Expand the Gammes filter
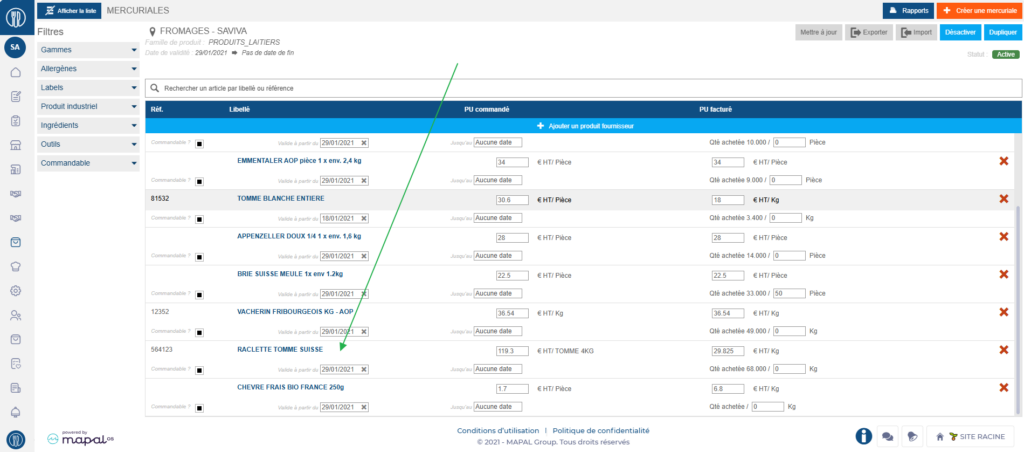Image resolution: width=1024 pixels, height=452 pixels. pyautogui.click(x=88, y=50)
